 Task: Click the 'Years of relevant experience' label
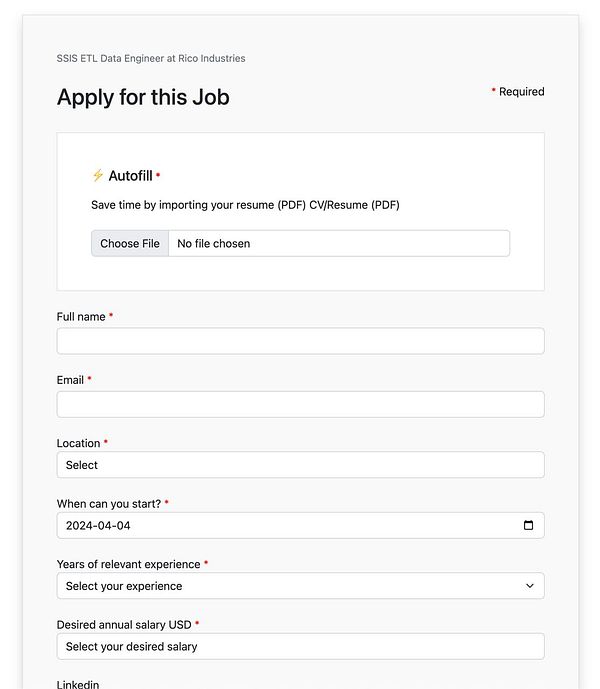point(128,564)
